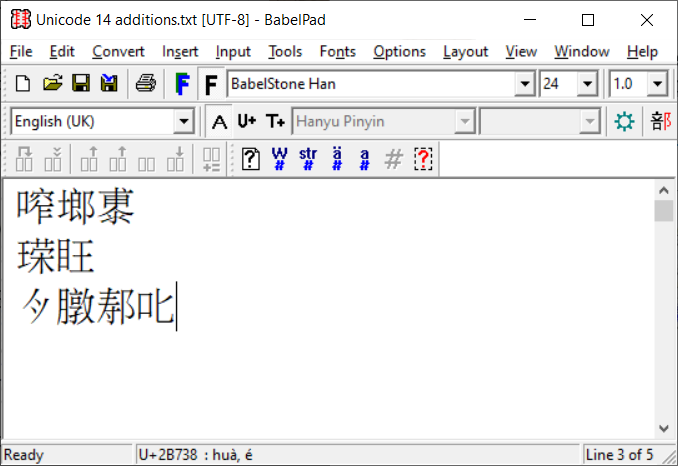Open the Convert menu
This screenshot has width=678, height=466.
118,51
